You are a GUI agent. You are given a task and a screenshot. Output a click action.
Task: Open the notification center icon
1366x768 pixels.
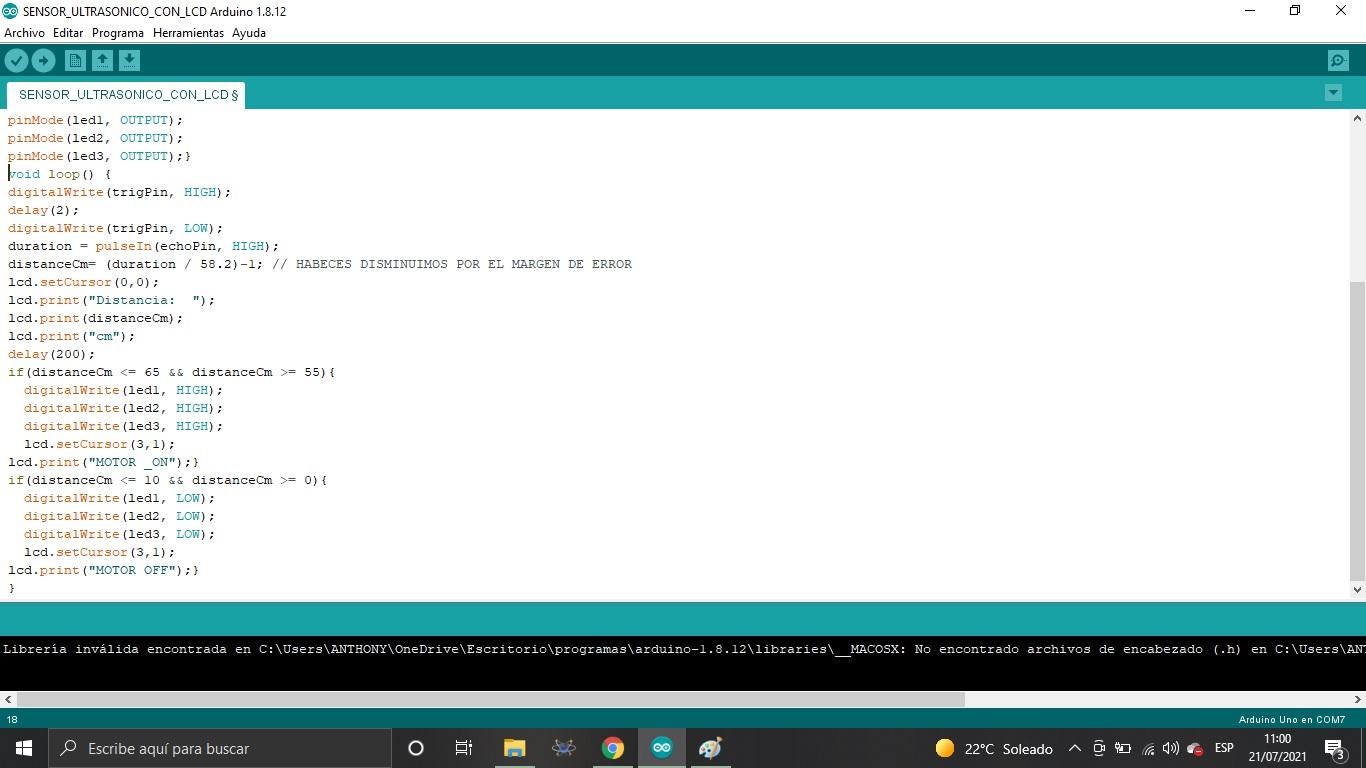[x=1336, y=748]
